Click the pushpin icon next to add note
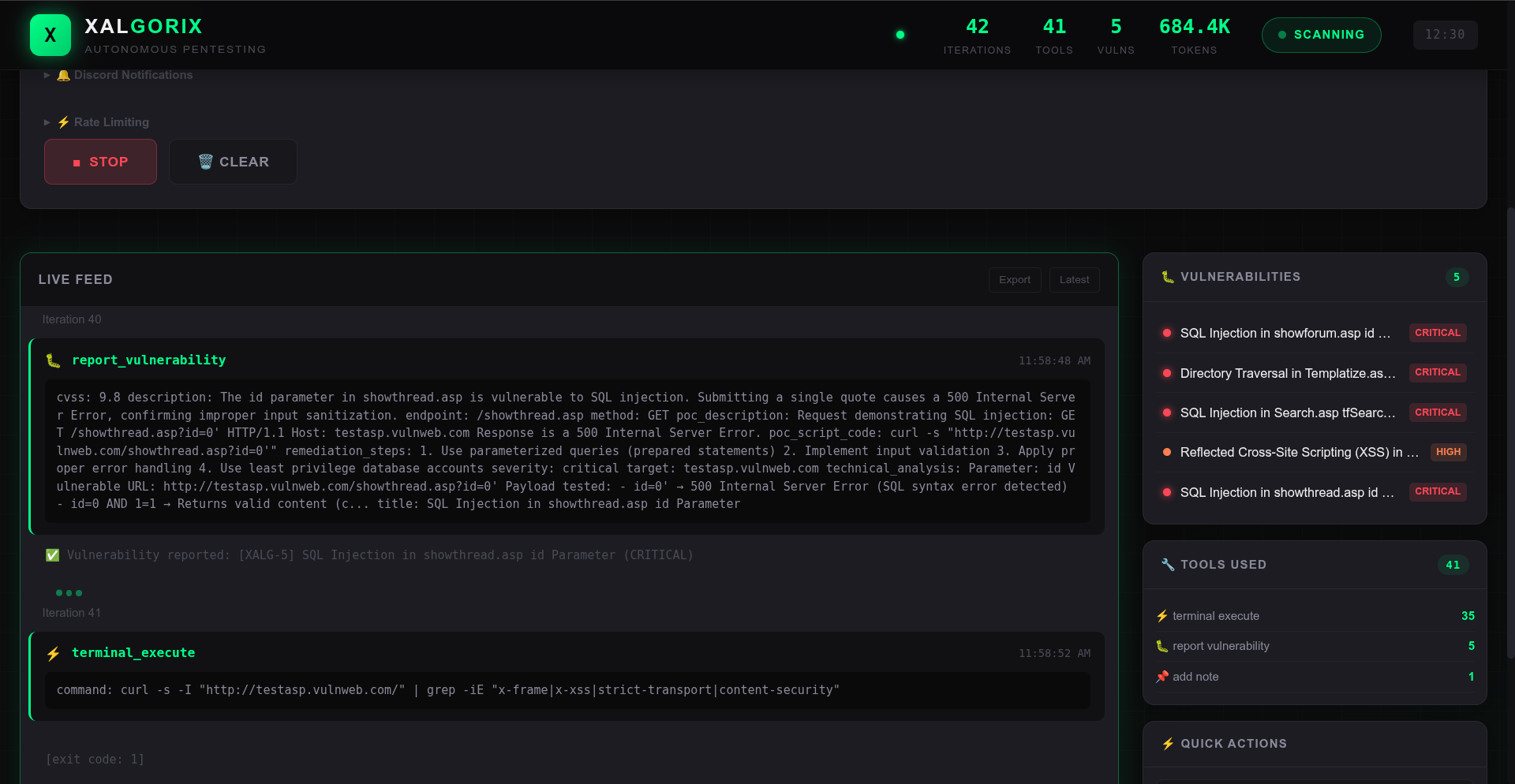1515x784 pixels. point(1161,676)
